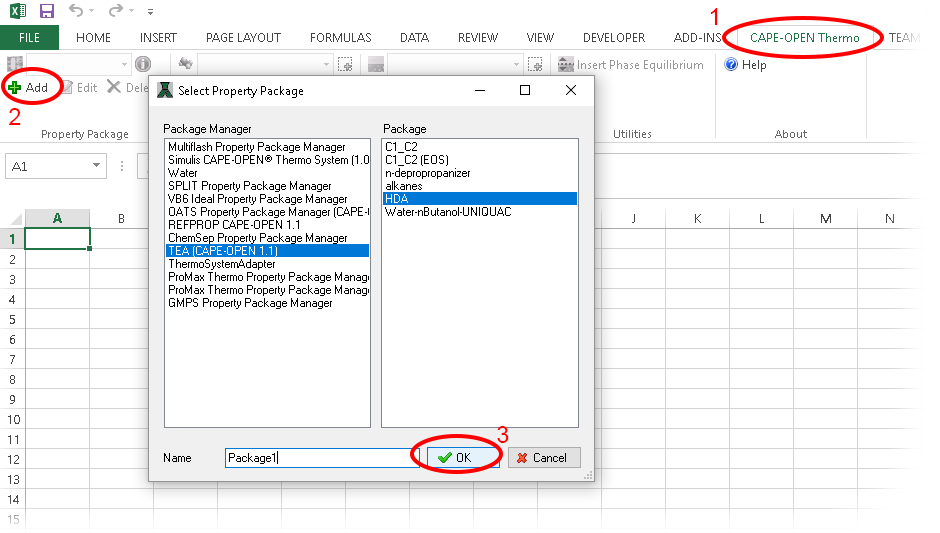The image size is (940, 533).
Task: Open the DEVELOPER tab
Action: (x=614, y=38)
